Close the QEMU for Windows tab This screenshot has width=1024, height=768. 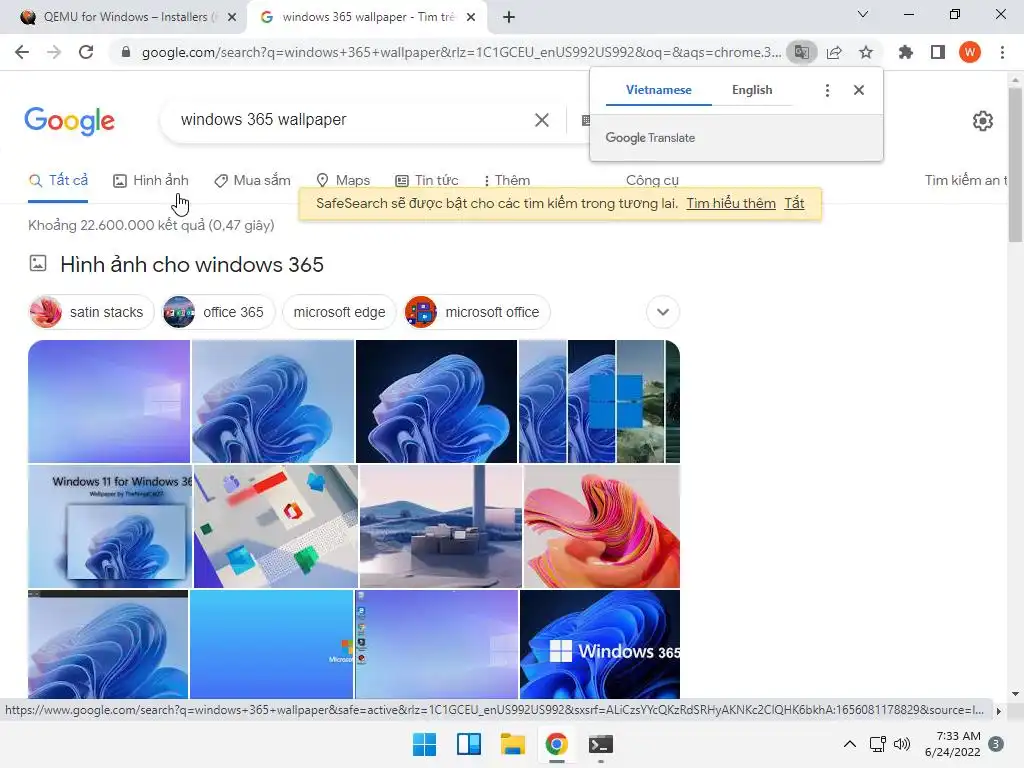232,17
